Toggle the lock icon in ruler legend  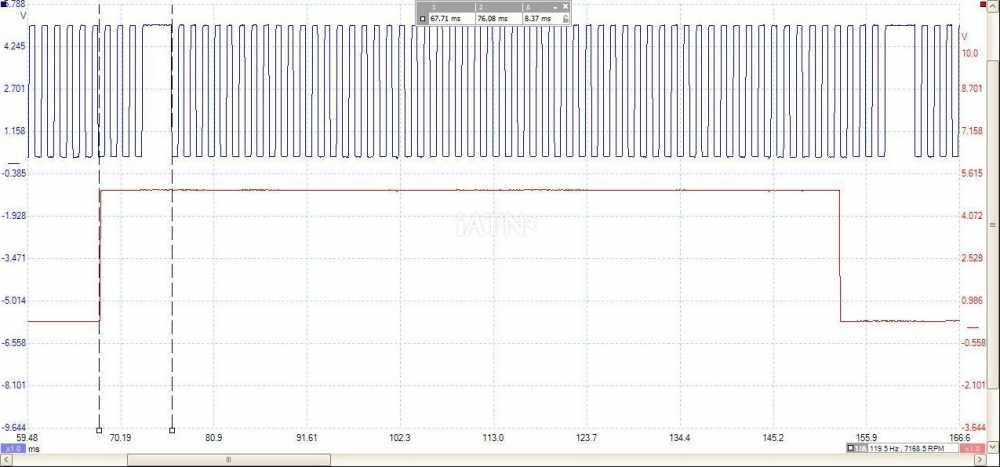pos(566,18)
